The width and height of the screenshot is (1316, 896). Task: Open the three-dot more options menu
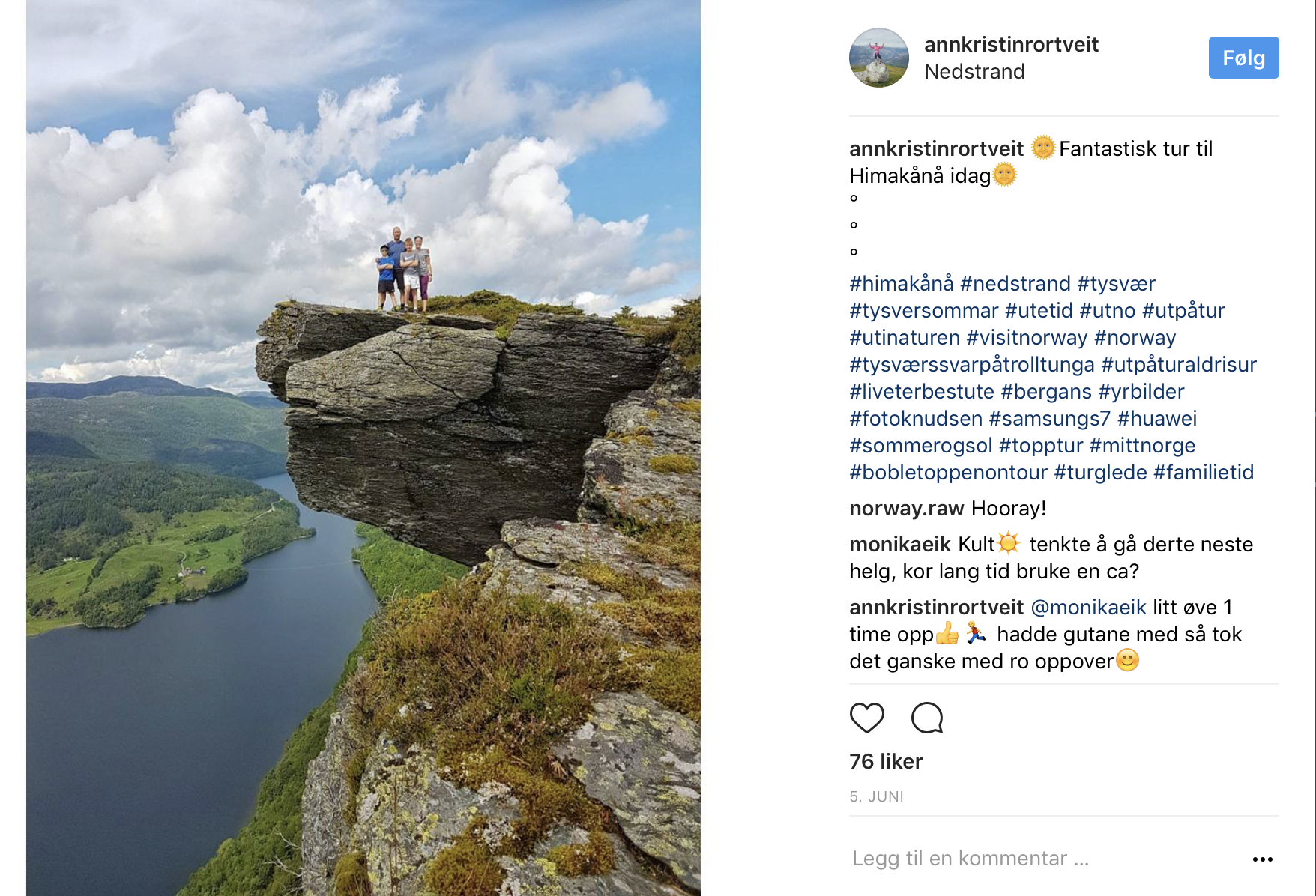[1262, 859]
